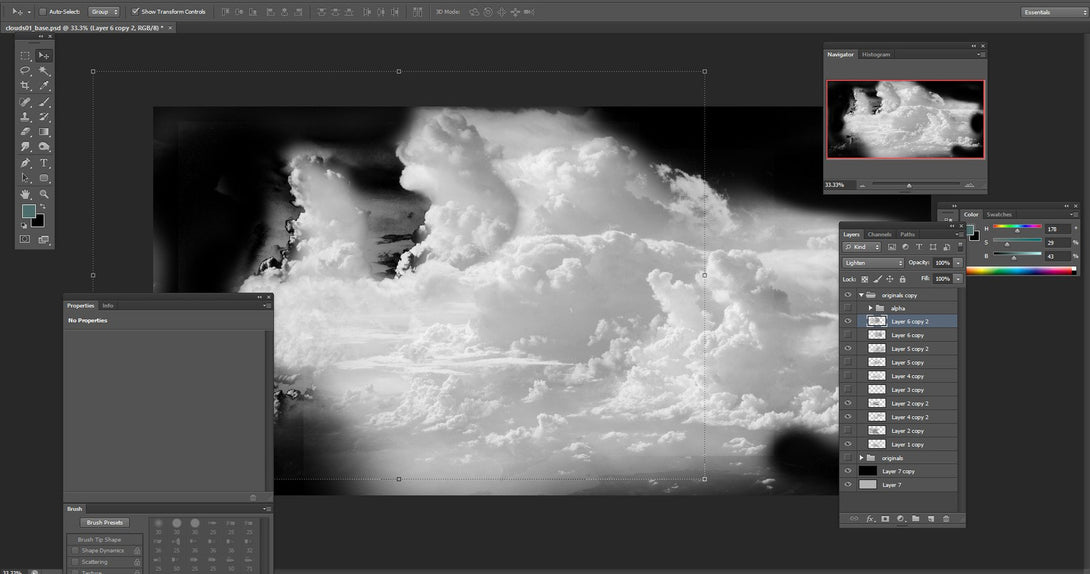The image size is (1090, 574).
Task: Select the Eraser tool
Action: 25,131
